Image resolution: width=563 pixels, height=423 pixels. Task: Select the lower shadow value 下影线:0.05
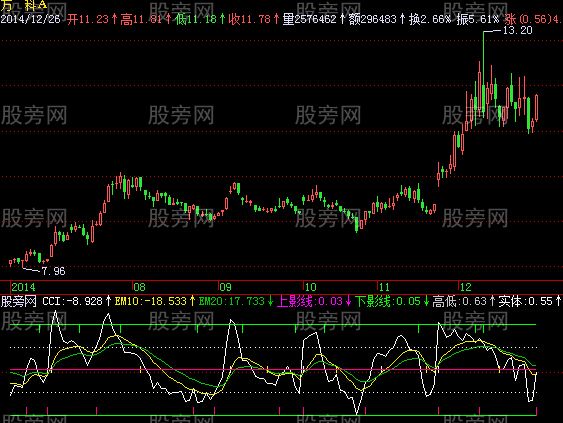click(388, 301)
